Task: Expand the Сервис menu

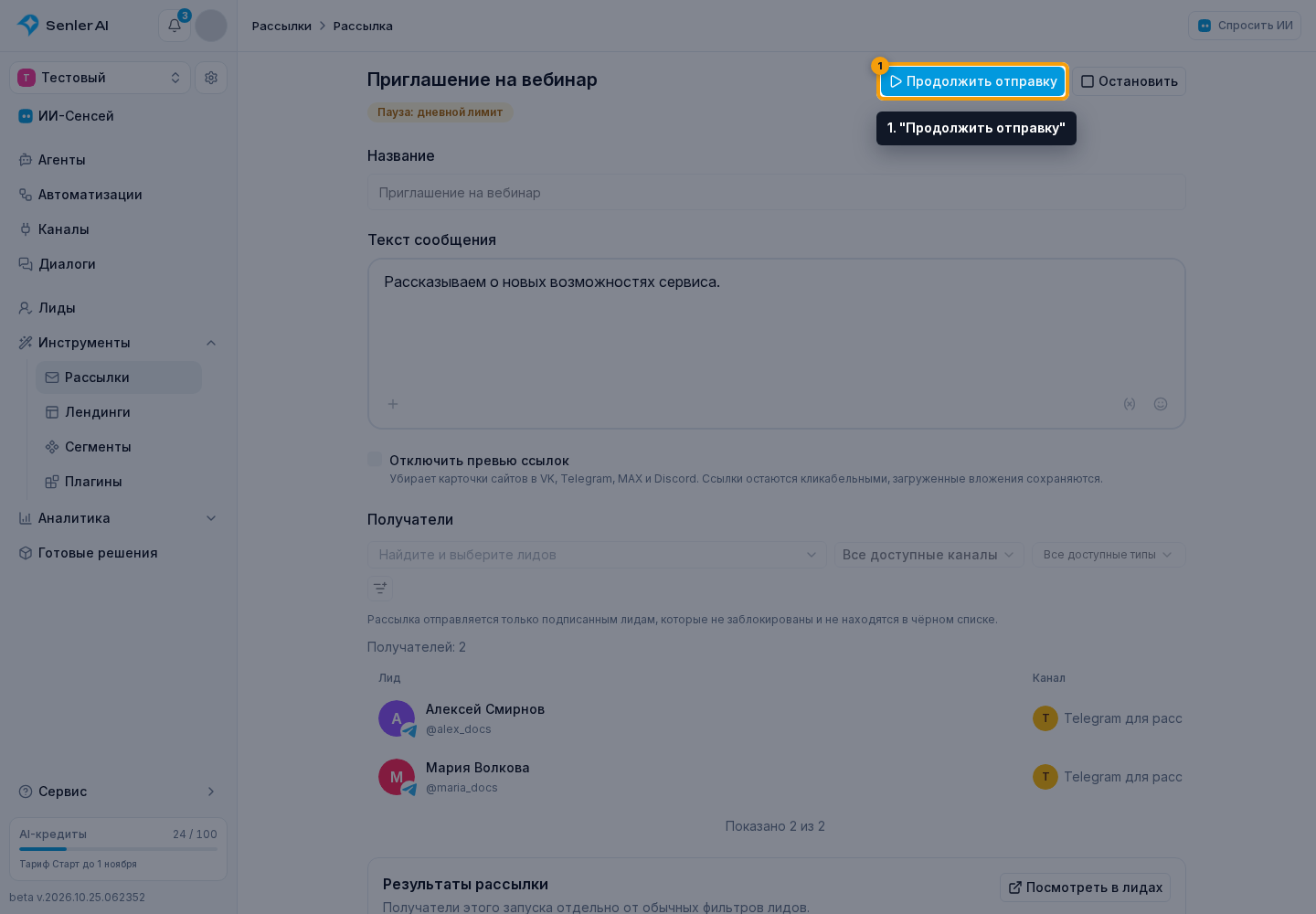Action: click(118, 792)
